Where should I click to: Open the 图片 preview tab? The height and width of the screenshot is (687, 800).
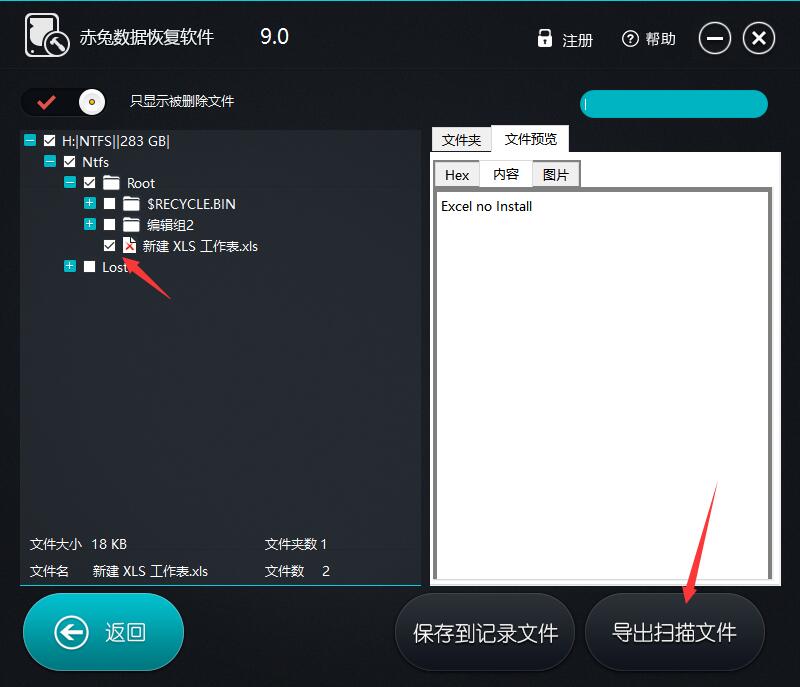(x=556, y=174)
